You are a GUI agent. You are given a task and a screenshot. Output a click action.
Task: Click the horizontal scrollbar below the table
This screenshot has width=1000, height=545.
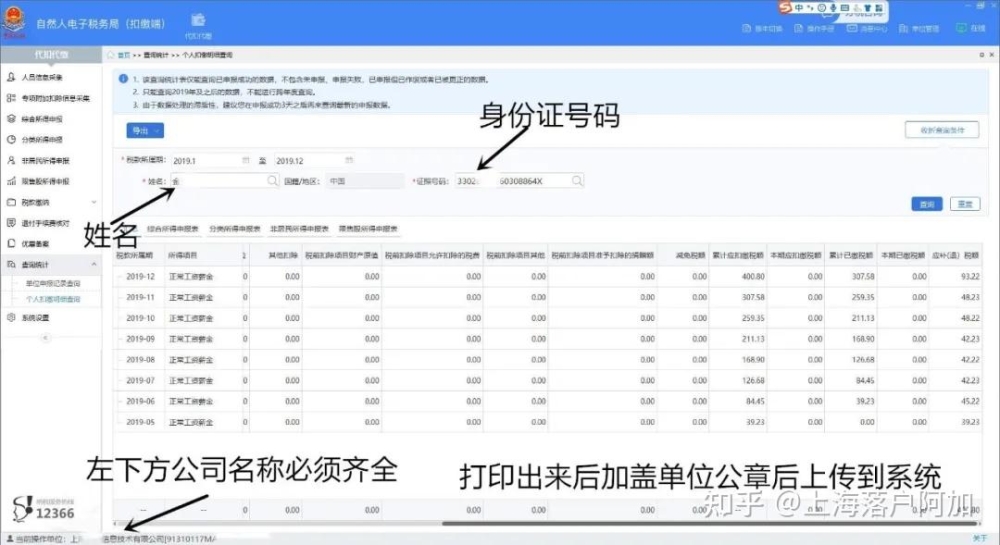click(x=709, y=524)
